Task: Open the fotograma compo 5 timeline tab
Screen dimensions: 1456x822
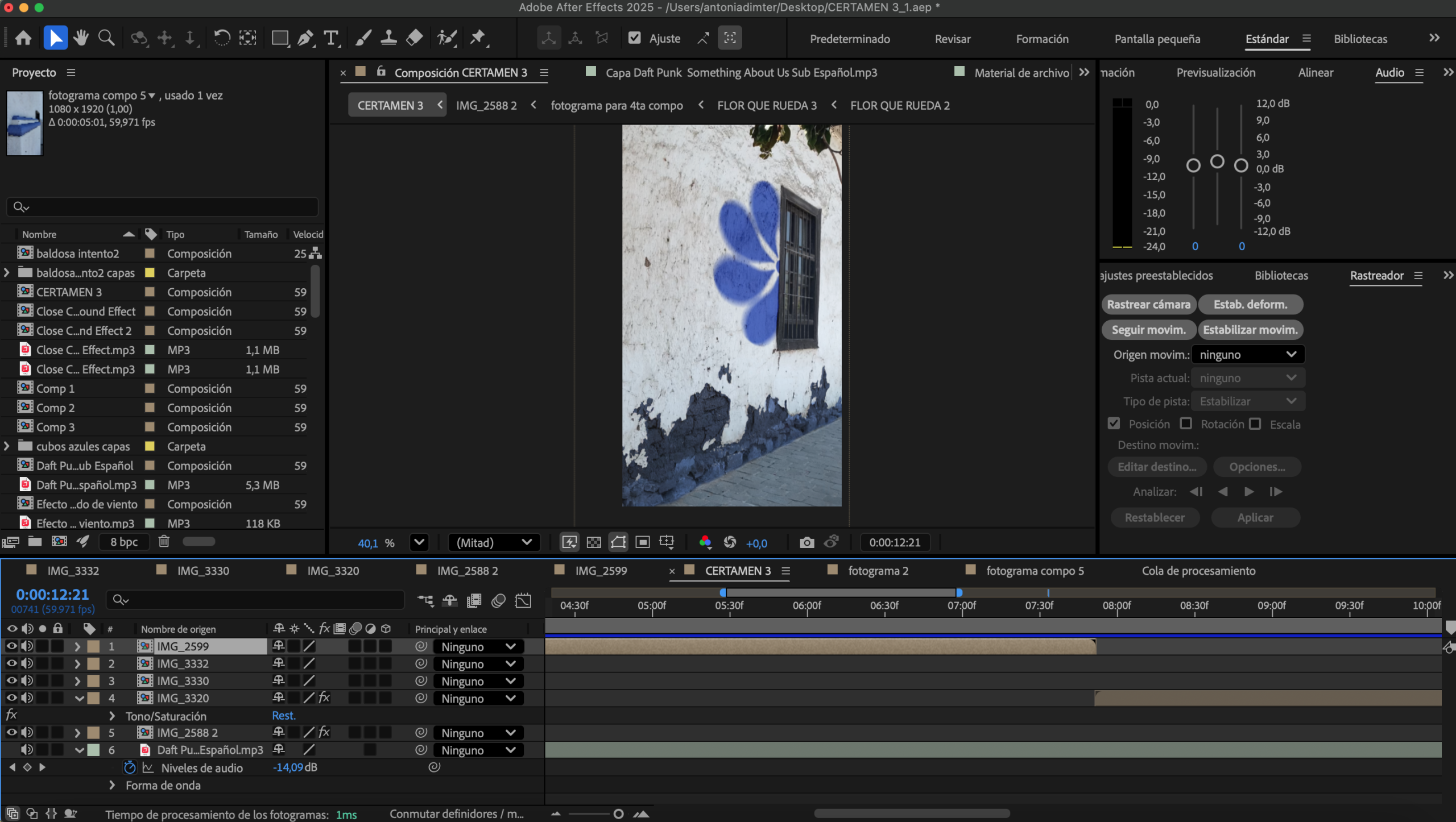Action: (x=1035, y=570)
